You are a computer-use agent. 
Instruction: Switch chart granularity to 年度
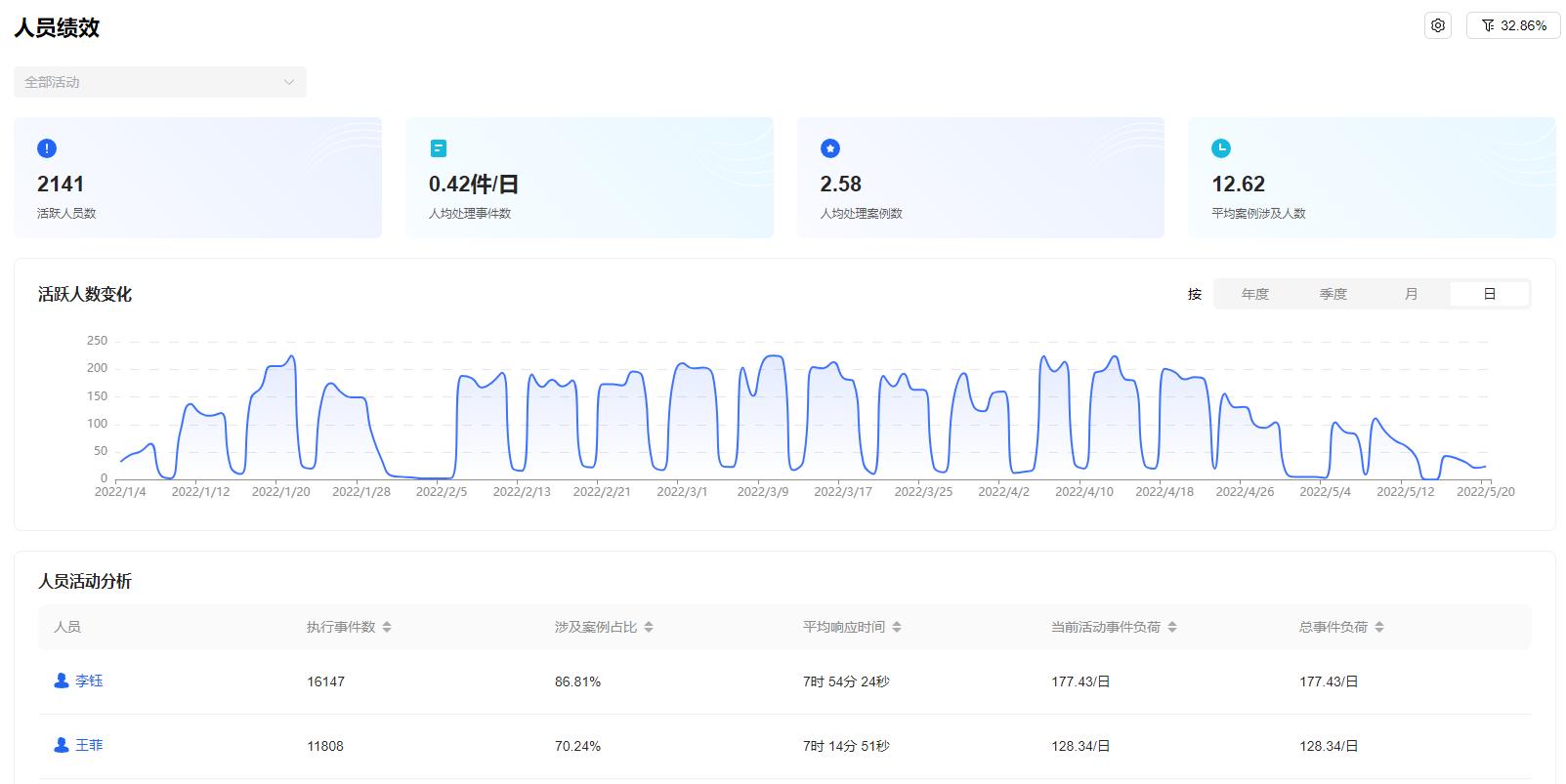[x=1254, y=294]
